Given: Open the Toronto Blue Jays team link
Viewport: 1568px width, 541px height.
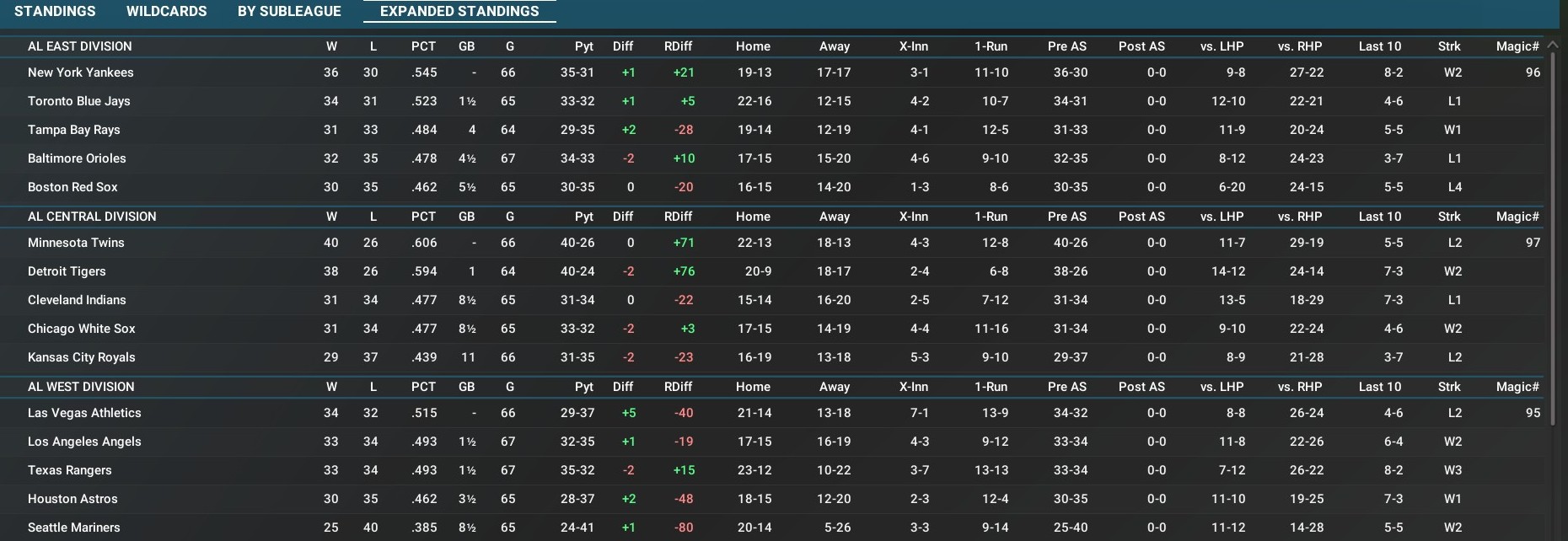Looking at the screenshot, I should (79, 101).
